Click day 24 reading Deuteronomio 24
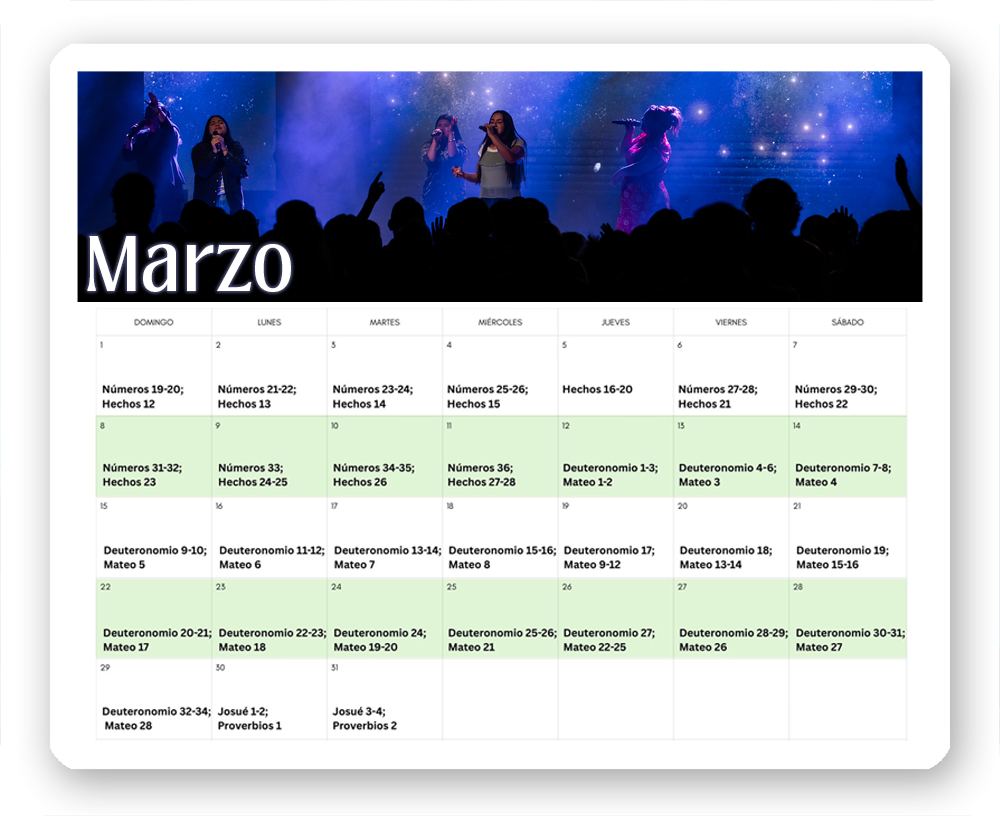This screenshot has width=1000, height=816. (x=379, y=639)
